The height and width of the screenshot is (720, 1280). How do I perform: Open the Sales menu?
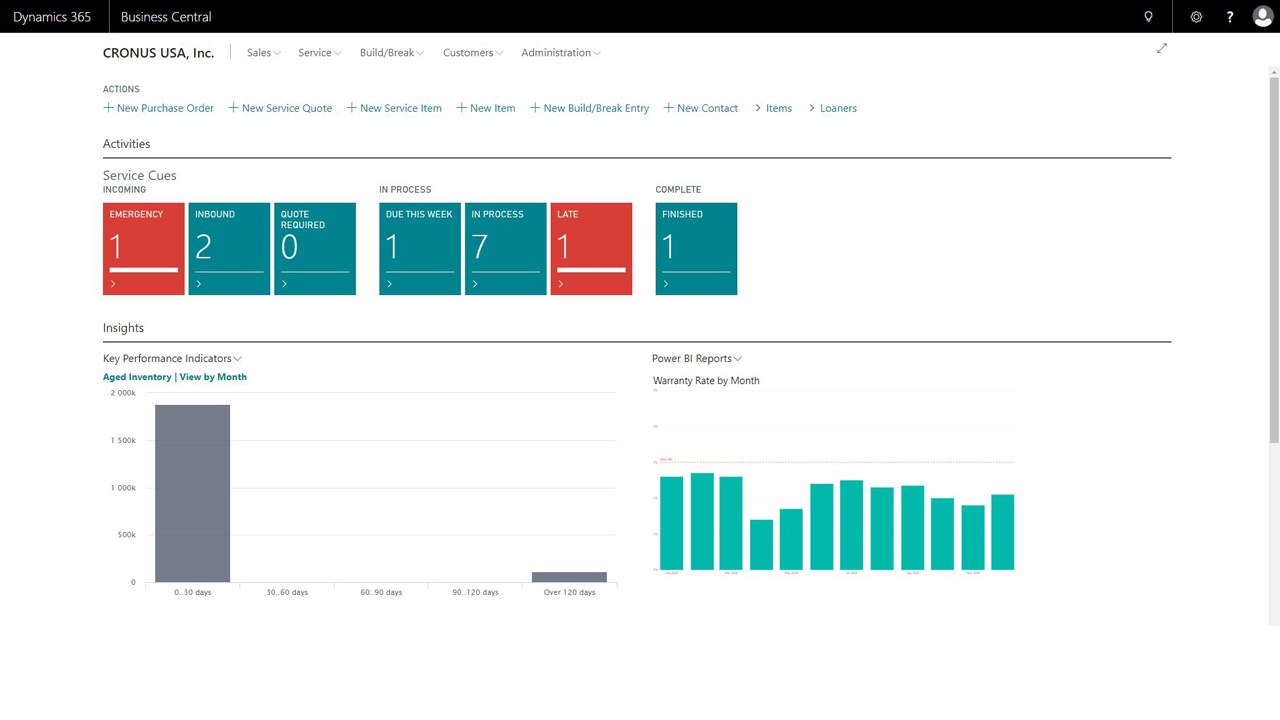pos(264,53)
